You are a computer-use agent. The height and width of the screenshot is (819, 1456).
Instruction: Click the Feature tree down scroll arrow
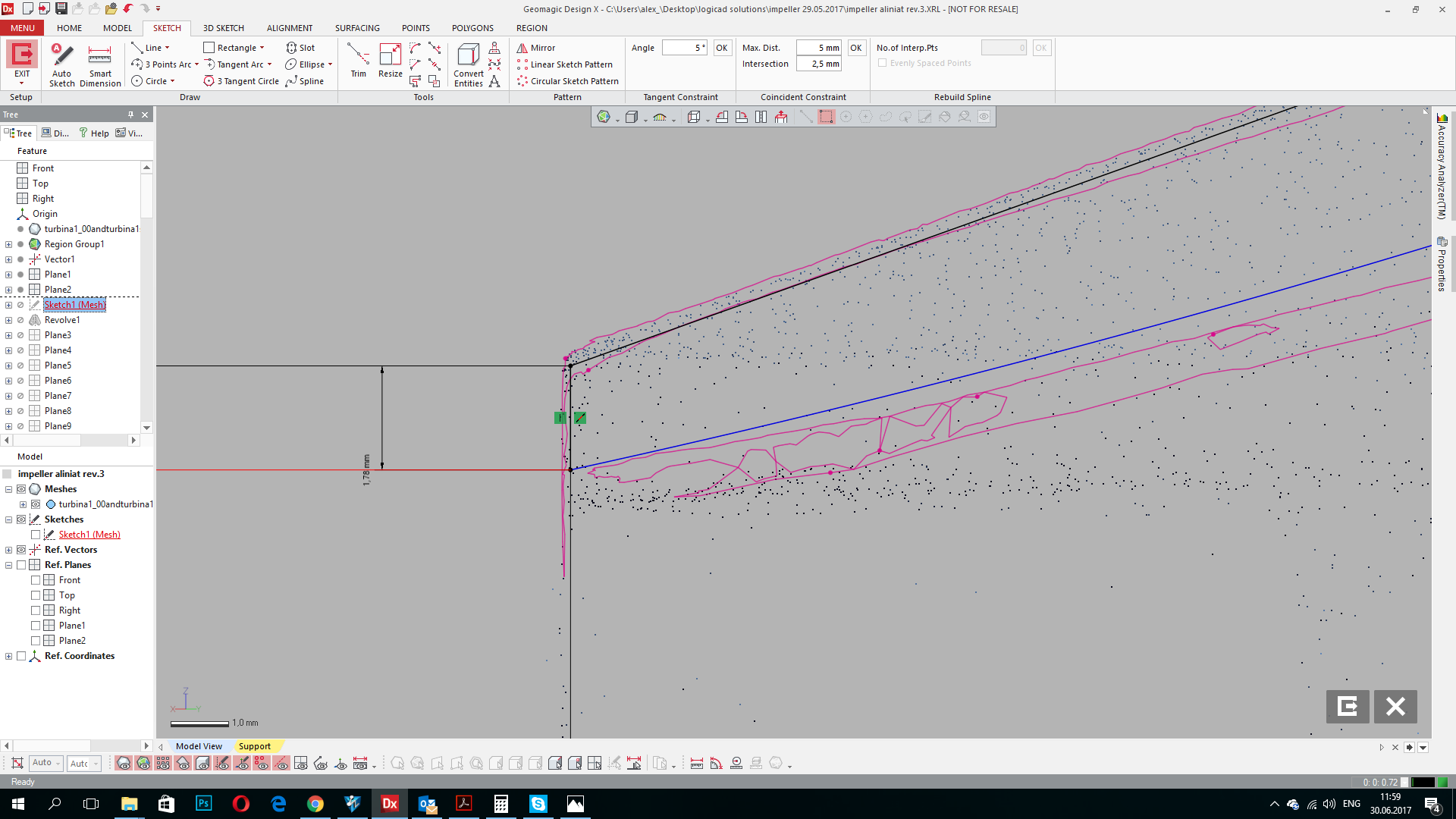coord(146,428)
